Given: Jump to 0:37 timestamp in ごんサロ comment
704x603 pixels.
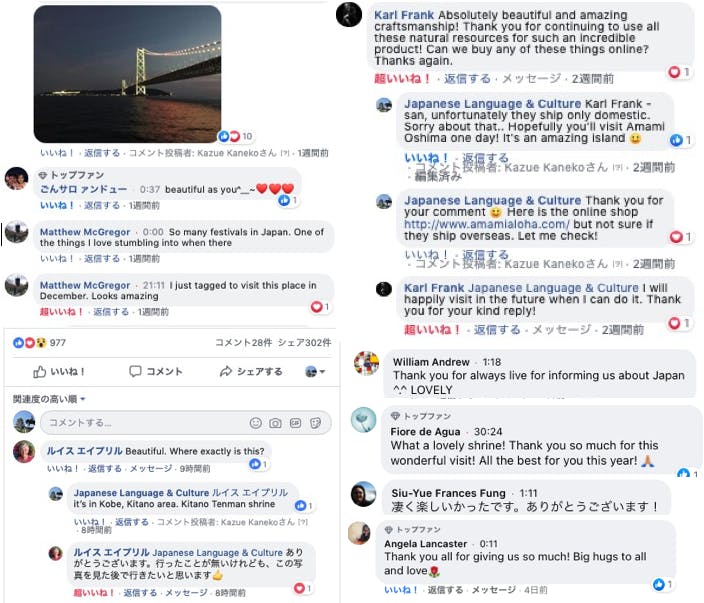Looking at the screenshot, I should point(149,189).
